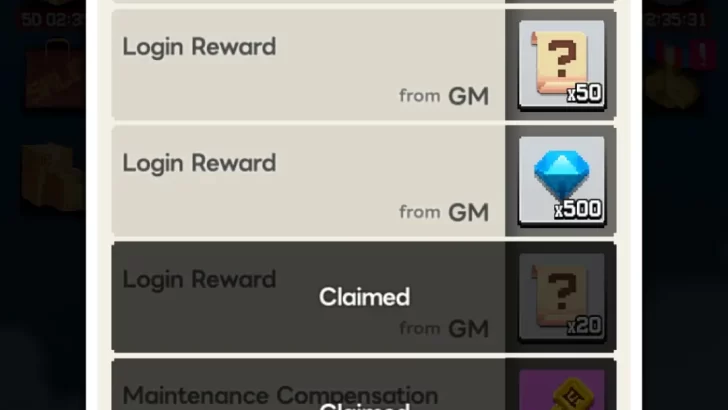This screenshot has width=728, height=410.
Task: Tap the 2:35:31 timer at top right
Action: 676,20
